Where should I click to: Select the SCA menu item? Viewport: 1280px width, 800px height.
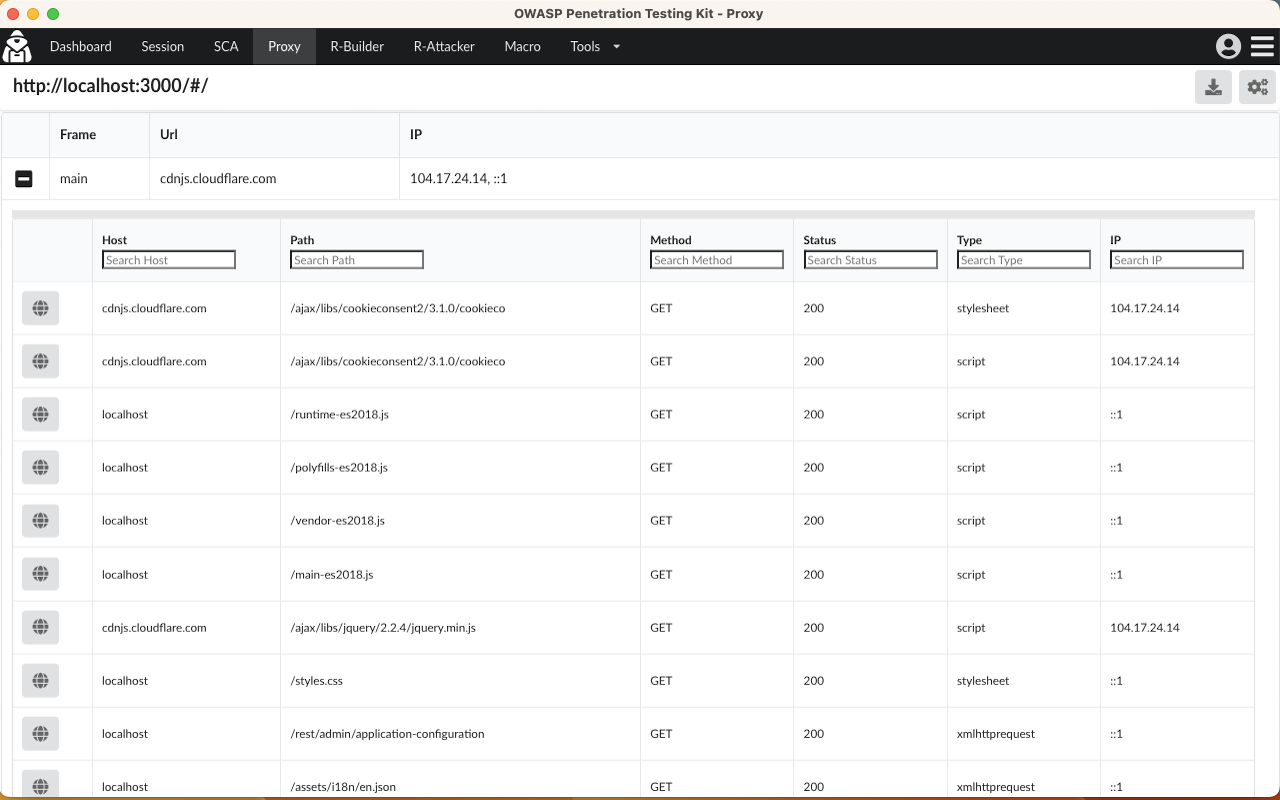[226, 46]
